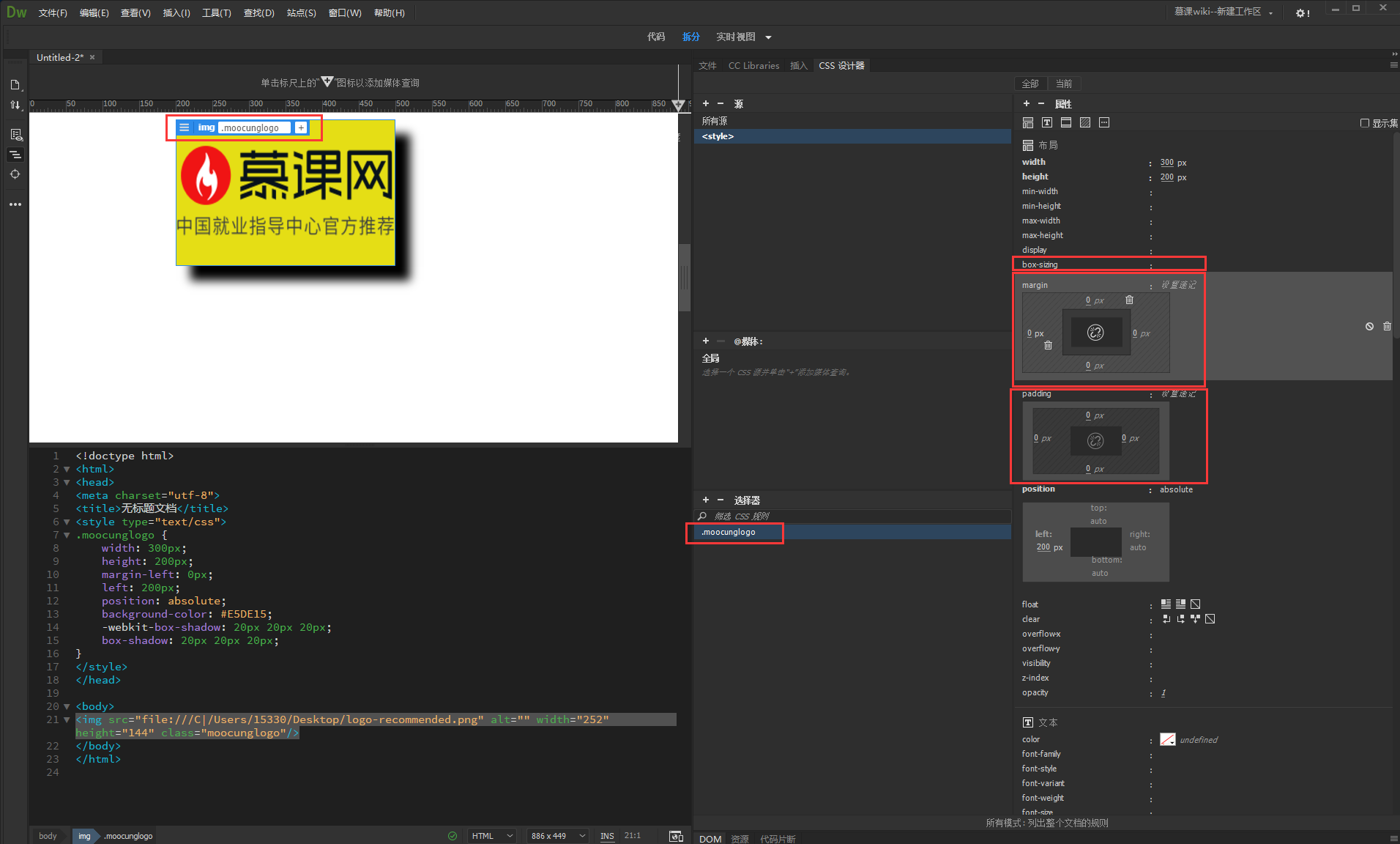
Task: Activate the inspect crosshair icon
Action: [x=15, y=174]
